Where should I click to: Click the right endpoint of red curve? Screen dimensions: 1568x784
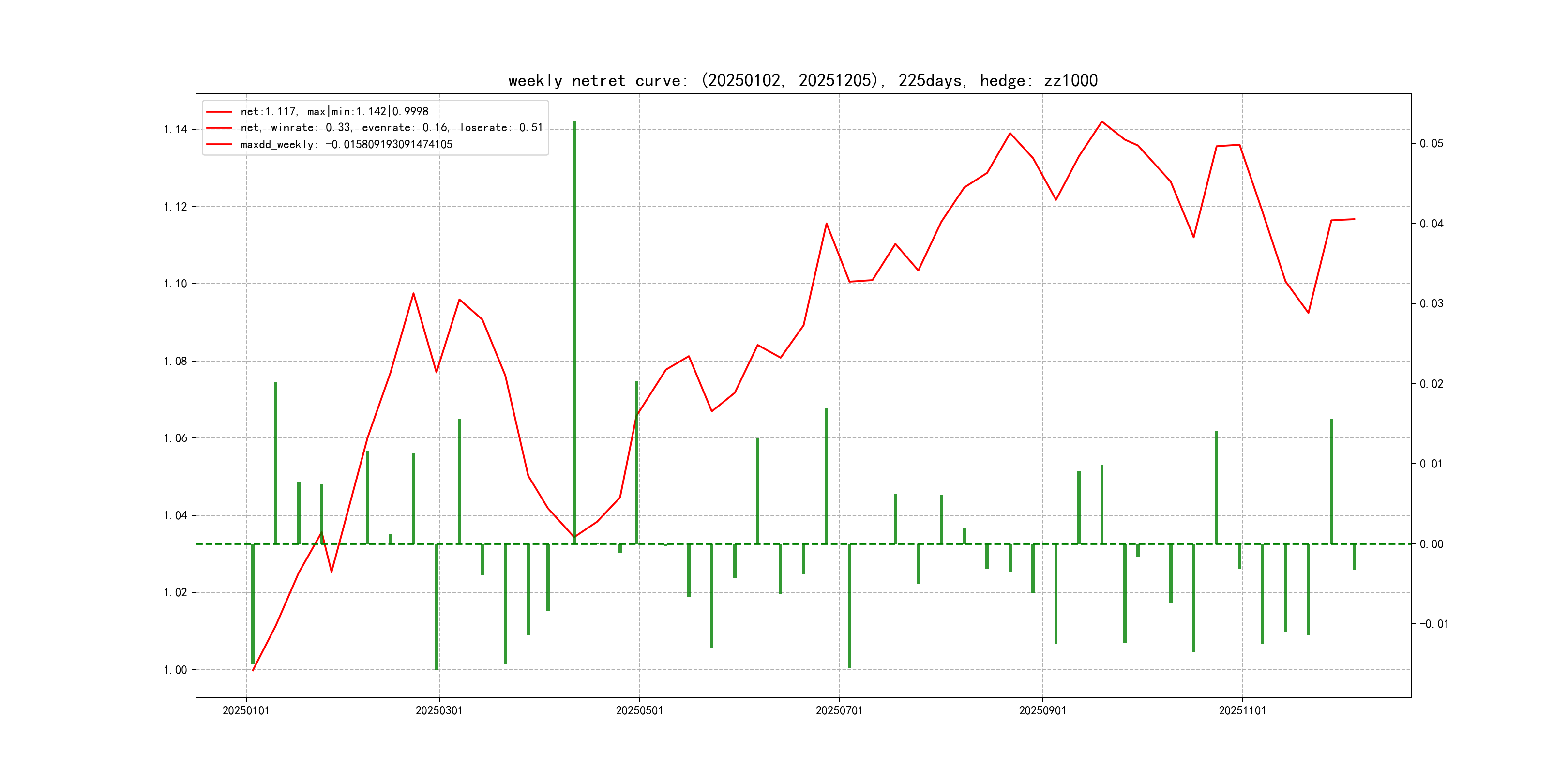pyautogui.click(x=1355, y=219)
